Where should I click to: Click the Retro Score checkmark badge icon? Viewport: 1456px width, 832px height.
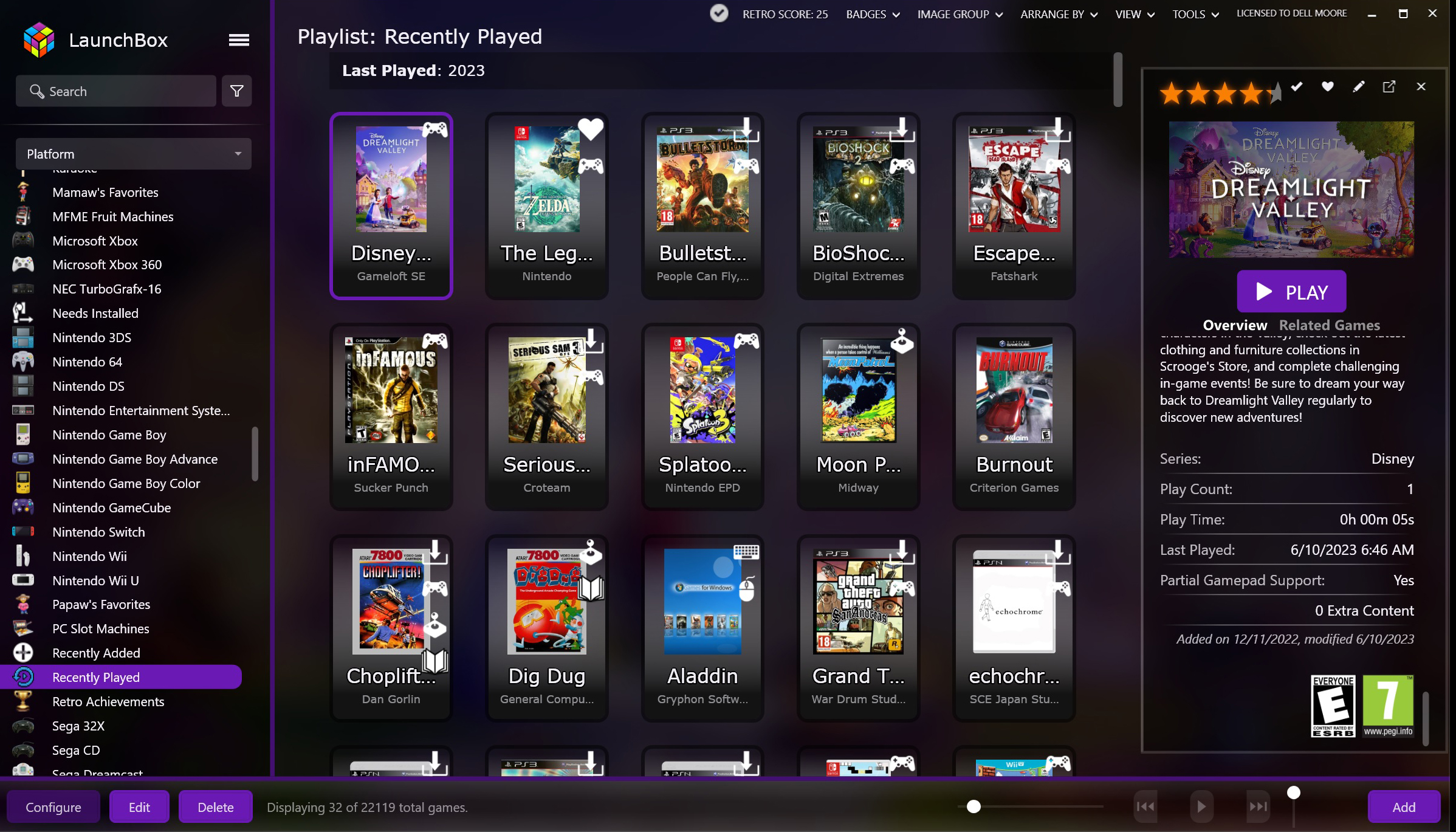click(x=719, y=13)
